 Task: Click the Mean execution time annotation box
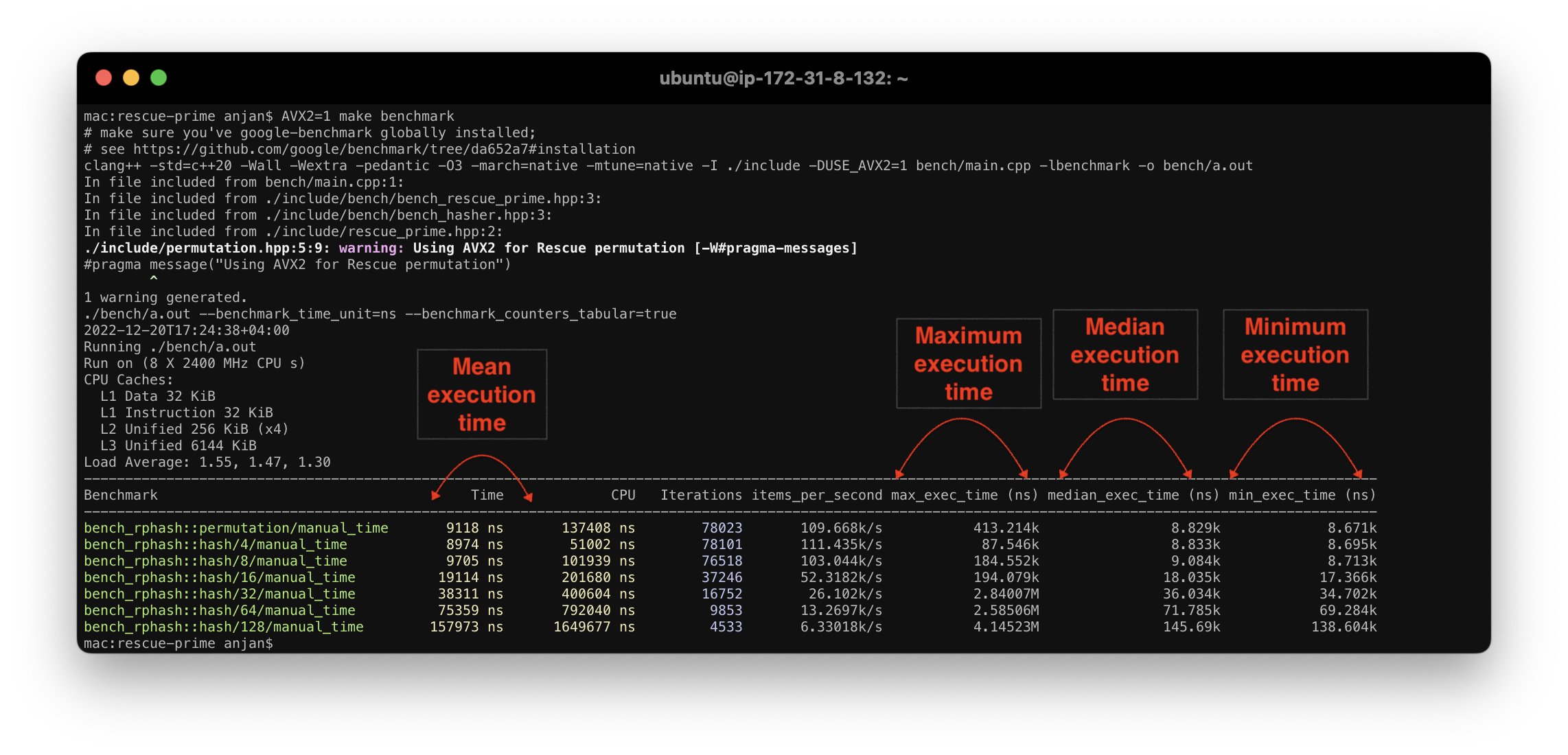(482, 395)
